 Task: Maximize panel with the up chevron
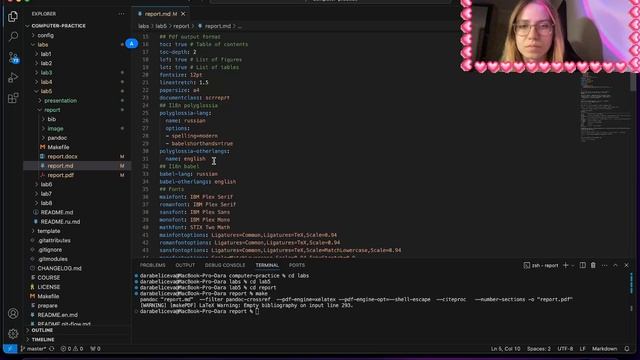(616, 265)
